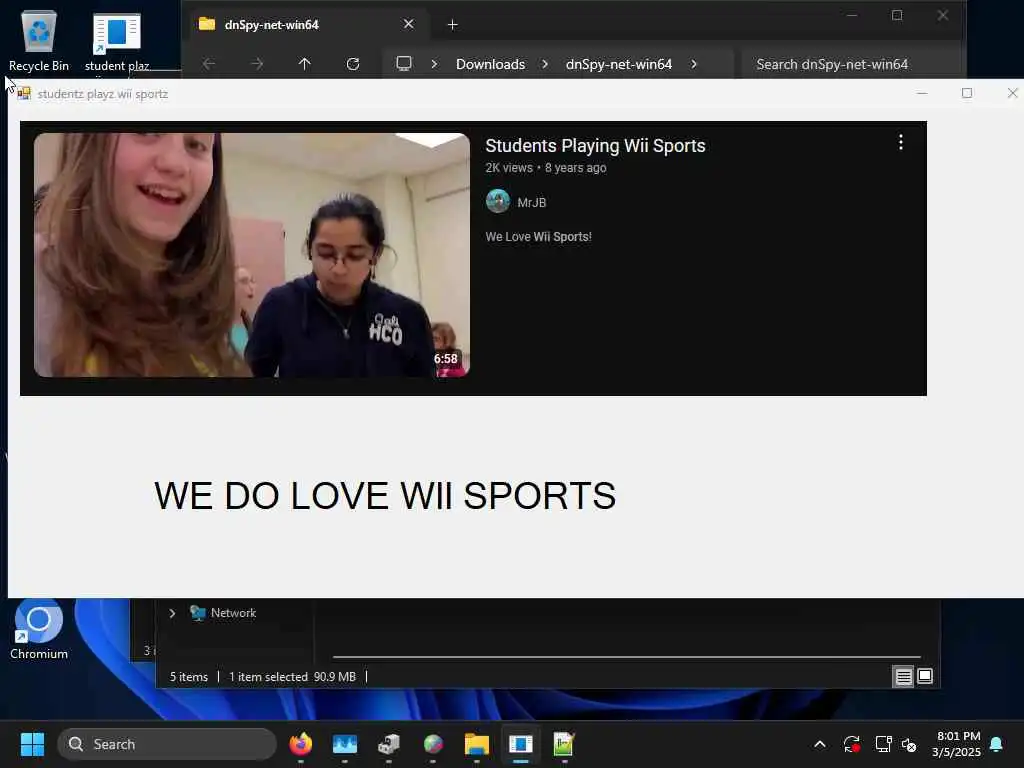
Task: Click the 6:58 duration badge on thumbnail
Action: (x=445, y=359)
